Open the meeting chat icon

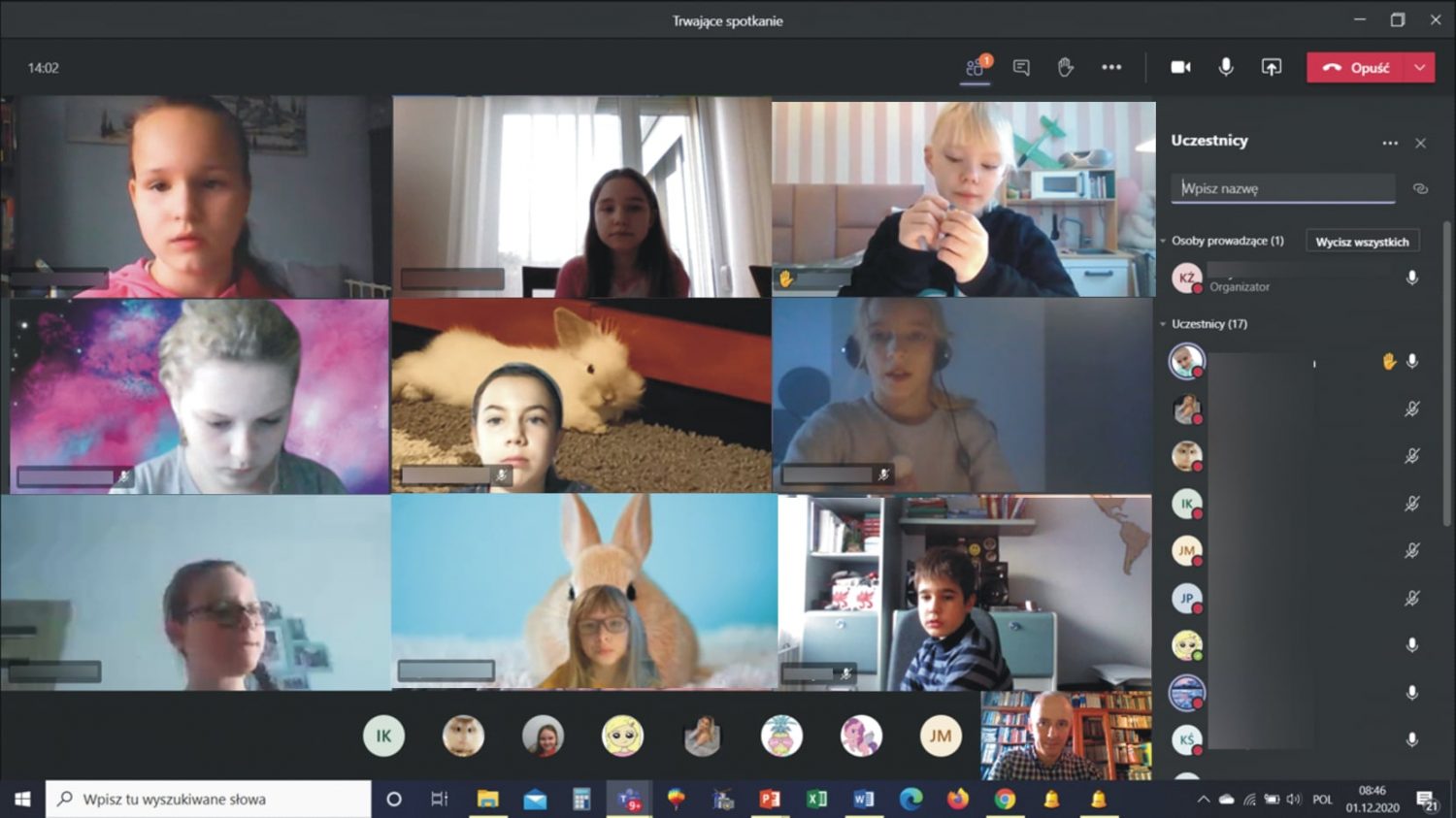pos(1021,67)
